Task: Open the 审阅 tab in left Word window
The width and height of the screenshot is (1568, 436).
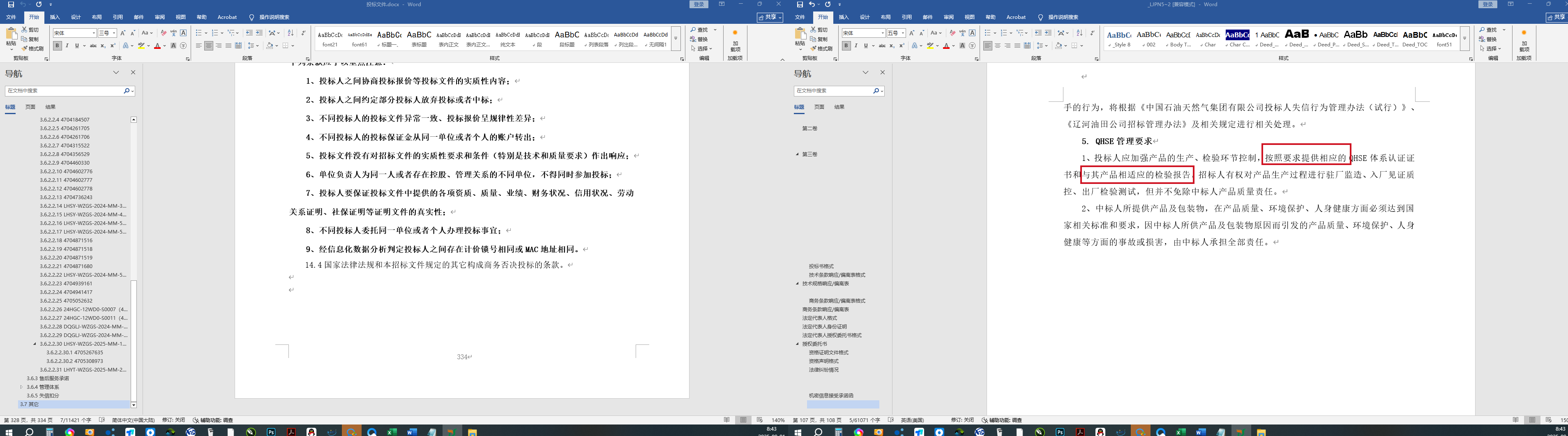Action: pos(159,17)
